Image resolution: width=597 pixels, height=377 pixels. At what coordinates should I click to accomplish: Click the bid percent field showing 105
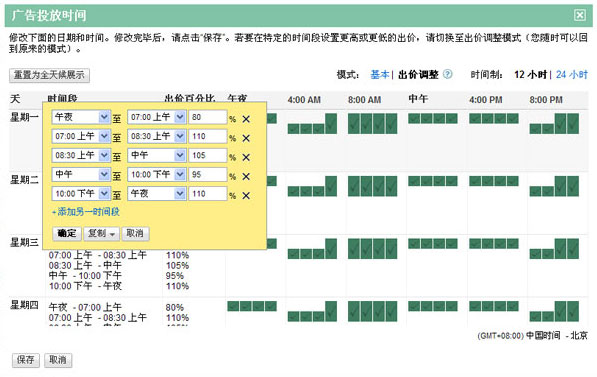point(208,155)
